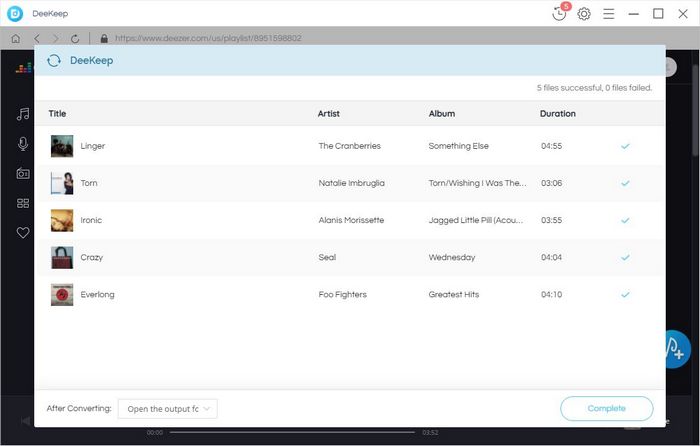This screenshot has width=700, height=446.
Task: Click artist Alanis Morissette
Action: (351, 220)
